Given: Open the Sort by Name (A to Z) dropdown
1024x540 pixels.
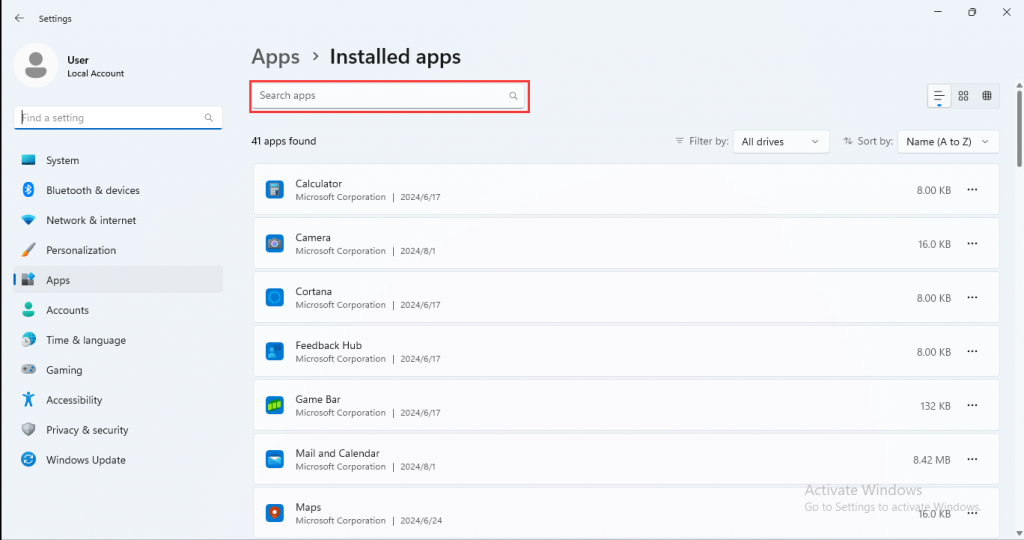Looking at the screenshot, I should click(x=948, y=142).
